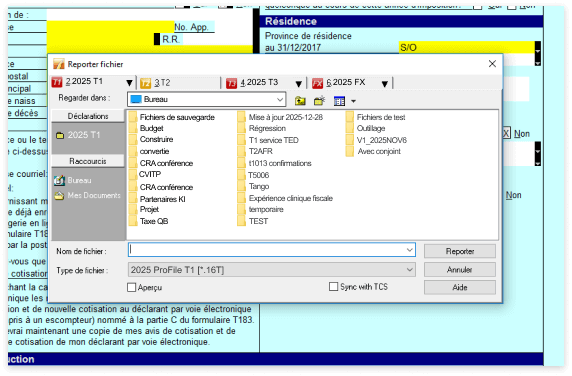This screenshot has height=376, width=572.
Task: Expand the 2025 FX tab dropdown arrow
Action: tap(384, 84)
